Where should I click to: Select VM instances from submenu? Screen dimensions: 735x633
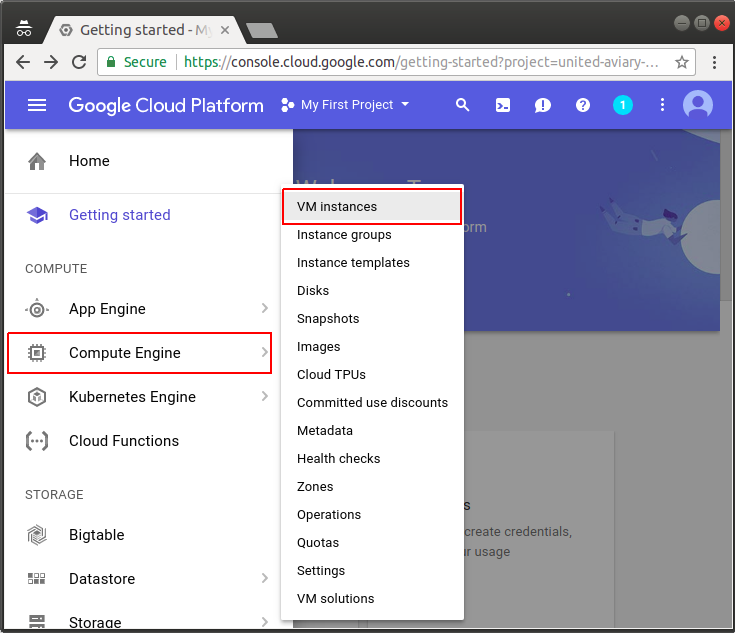tap(372, 207)
